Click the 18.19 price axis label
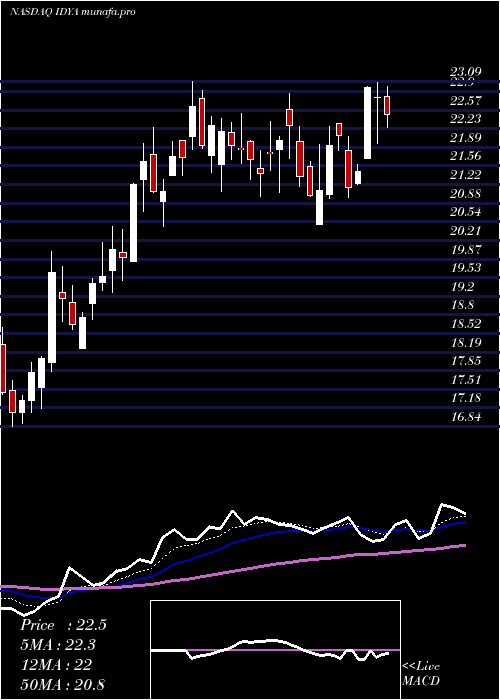This screenshot has height=700, width=500. pyautogui.click(x=465, y=342)
